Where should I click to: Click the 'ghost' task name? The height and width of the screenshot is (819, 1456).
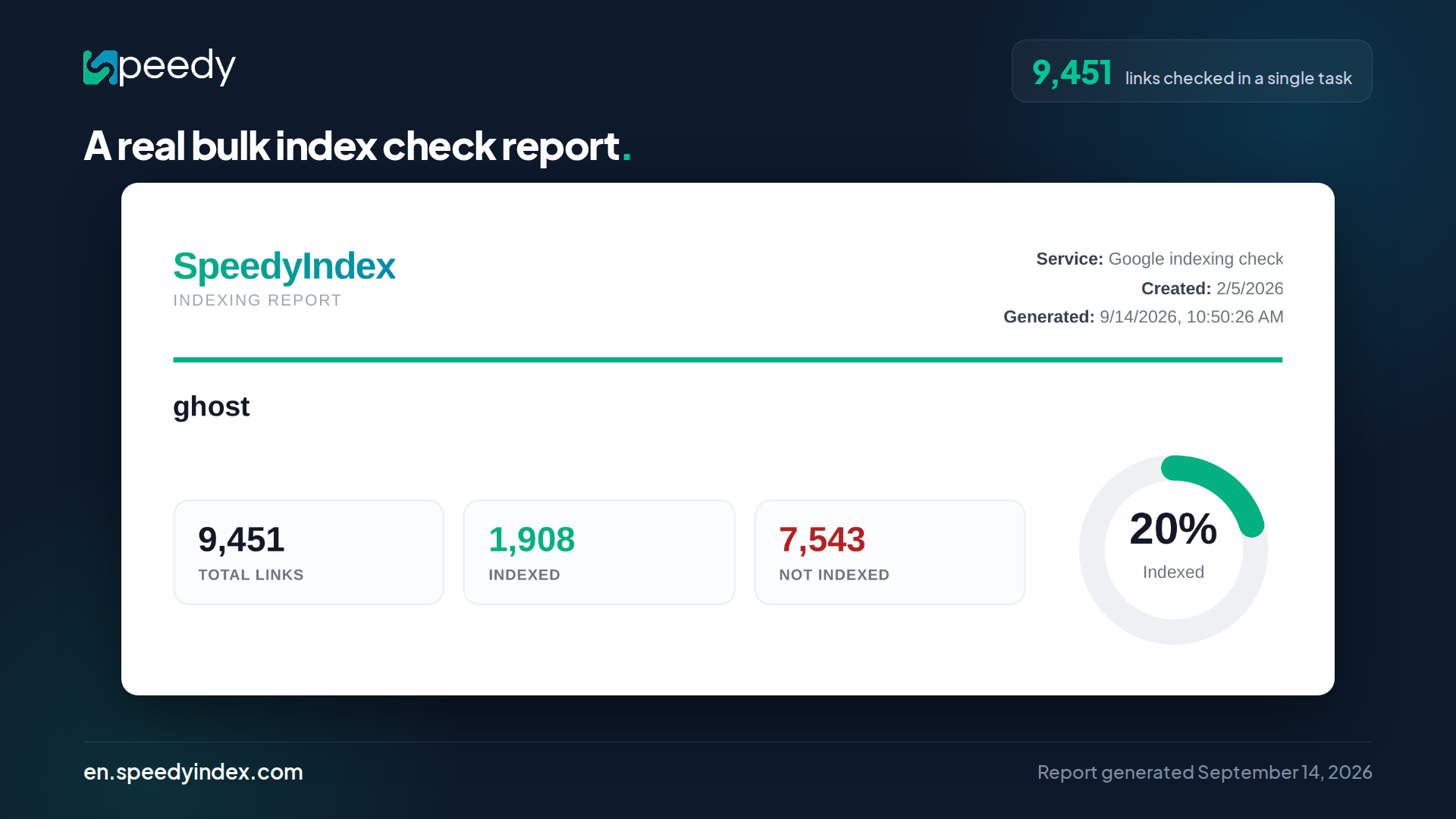211,407
